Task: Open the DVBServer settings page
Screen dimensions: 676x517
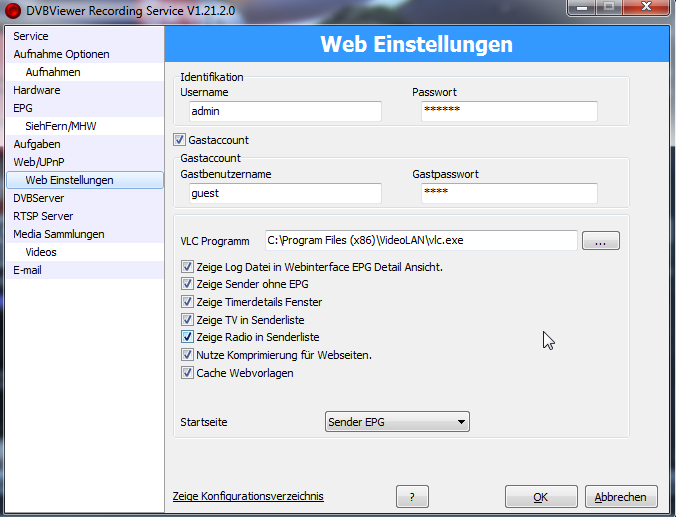Action: point(39,198)
